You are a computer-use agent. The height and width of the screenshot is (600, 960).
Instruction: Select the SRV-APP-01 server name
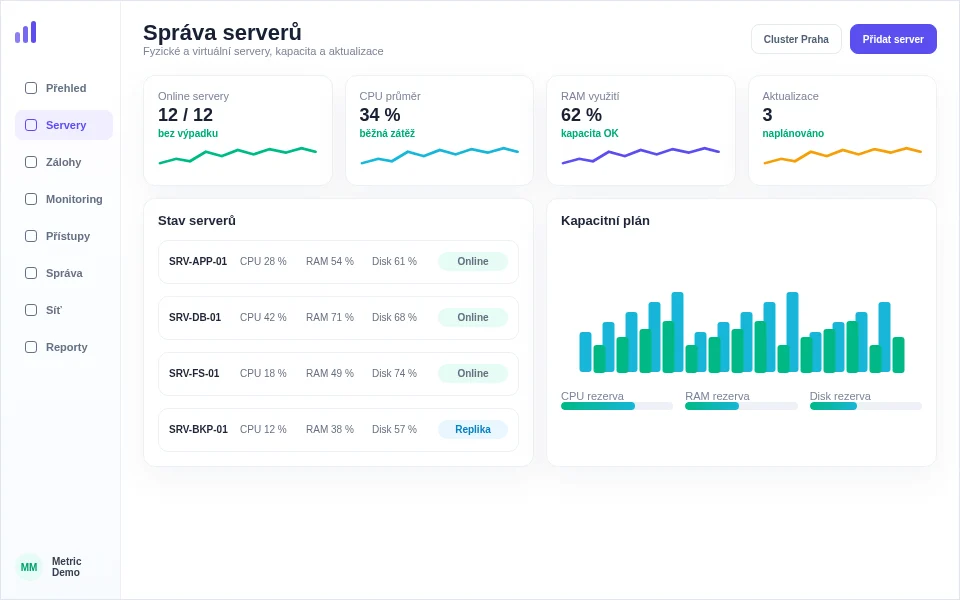[x=198, y=261]
